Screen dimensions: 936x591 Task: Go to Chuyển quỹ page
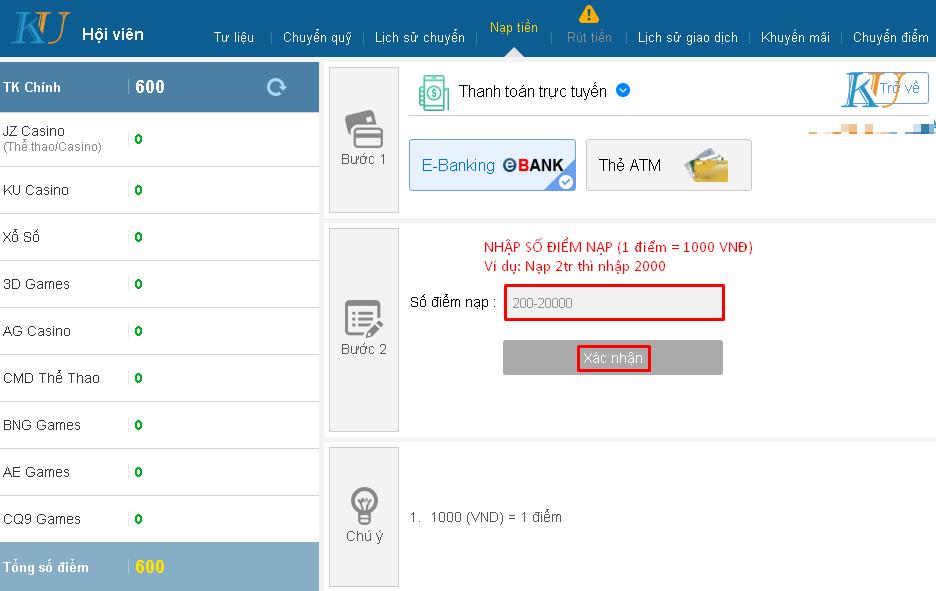point(317,37)
